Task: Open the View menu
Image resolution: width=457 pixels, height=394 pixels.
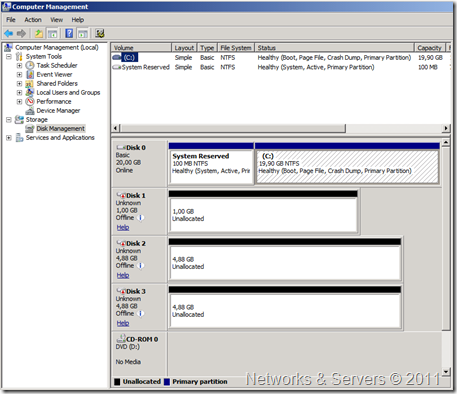Action: 57,20
